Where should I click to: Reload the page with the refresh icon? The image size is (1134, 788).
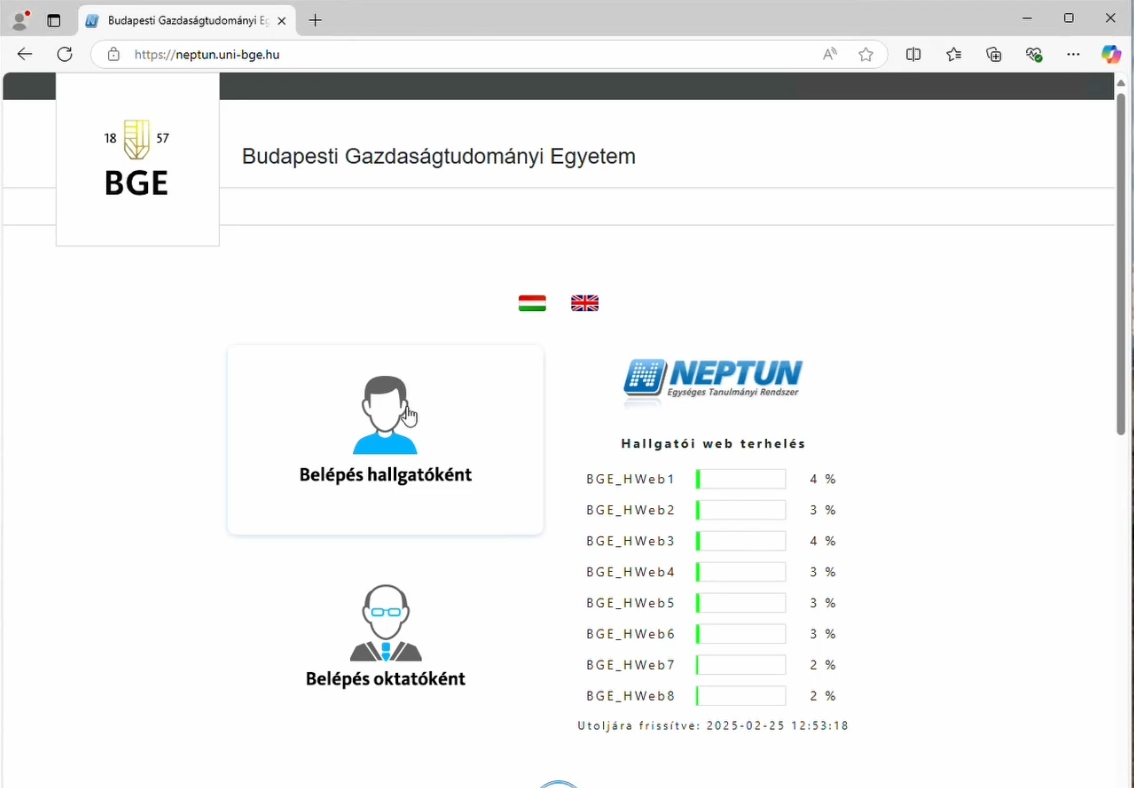pyautogui.click(x=65, y=54)
